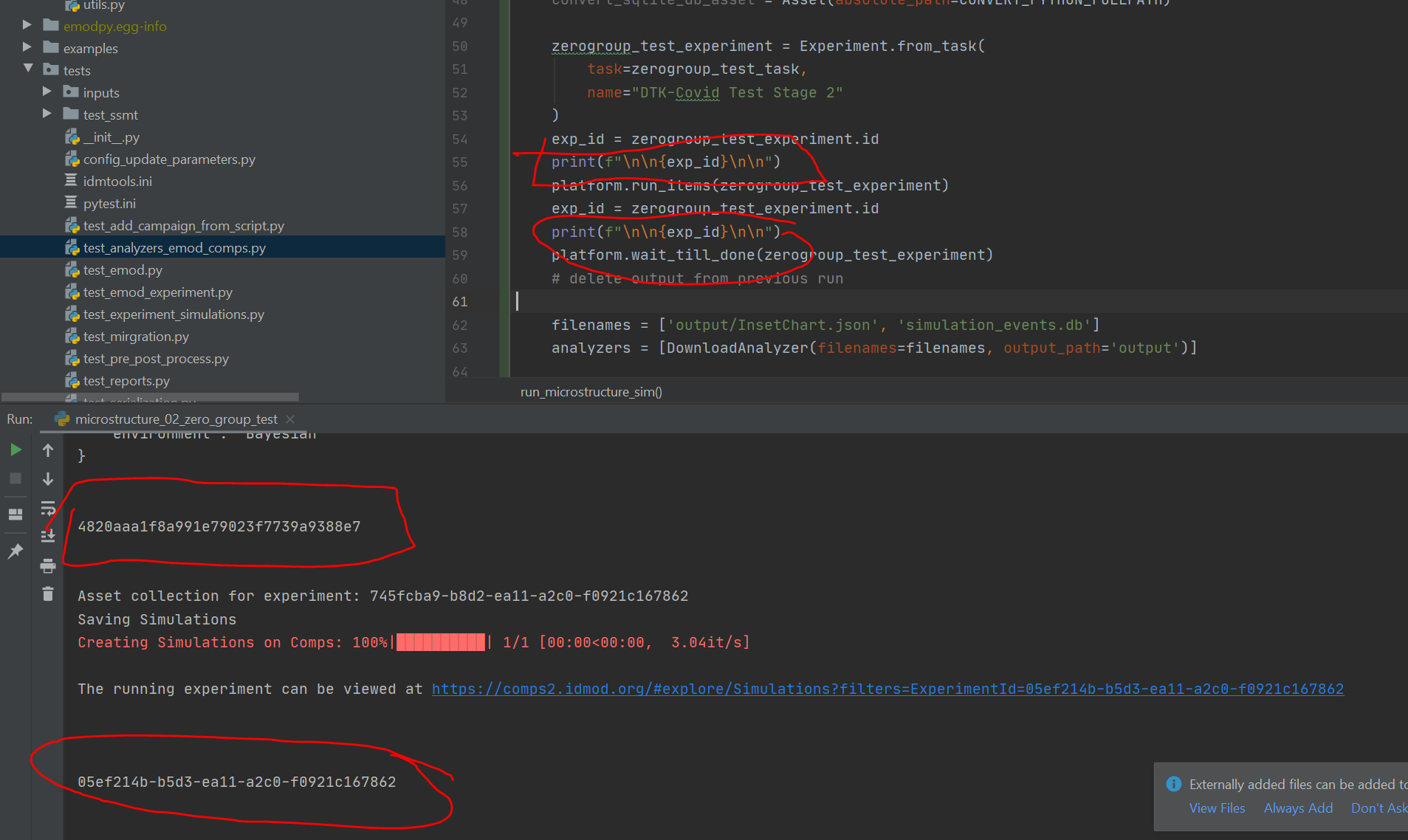Click run_microstructure_sim() in the breadcrumb bar
This screenshot has width=1408, height=840.
[590, 392]
